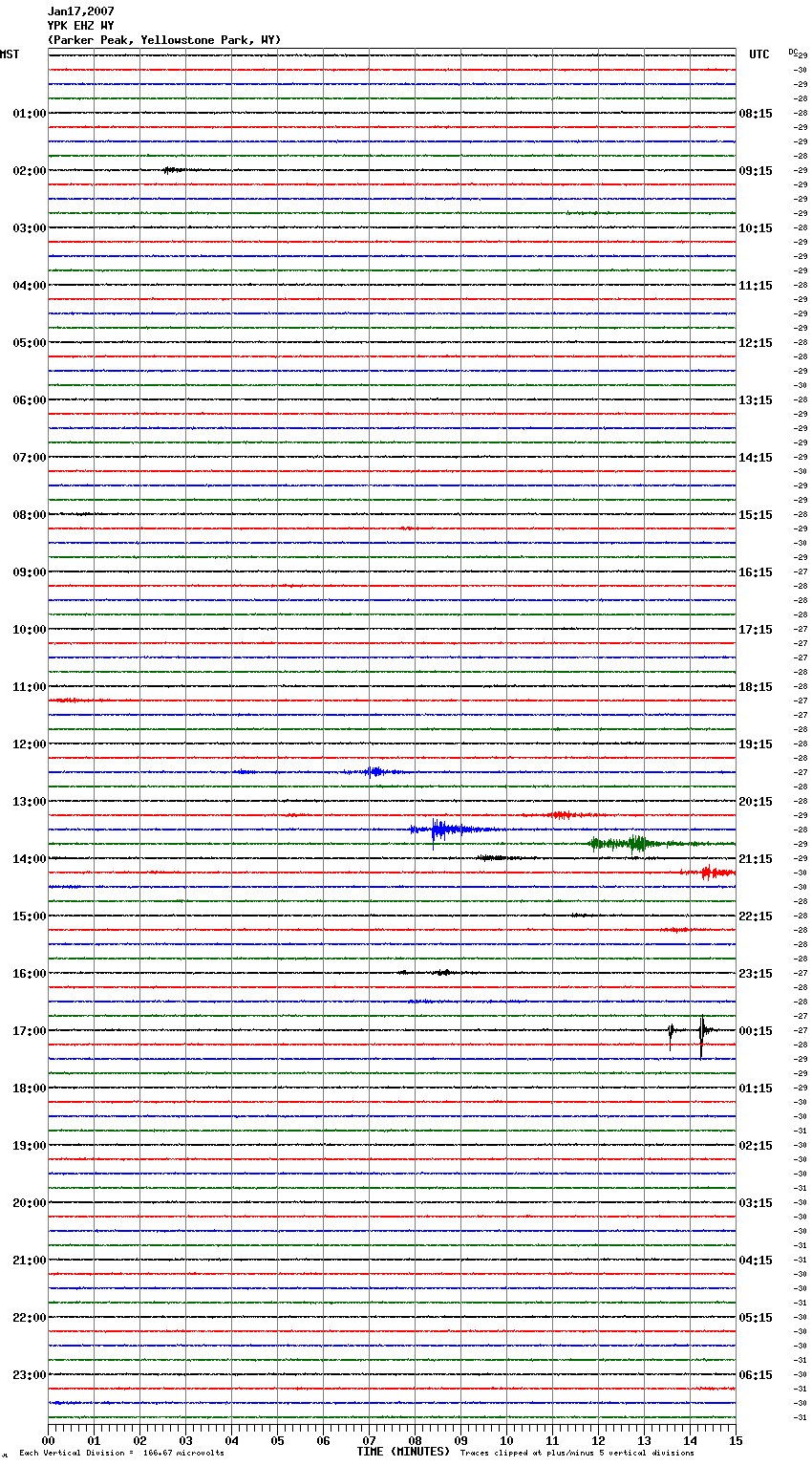
Task: Click the 15 minute tick label on bottom axis
Action: pos(736,1441)
